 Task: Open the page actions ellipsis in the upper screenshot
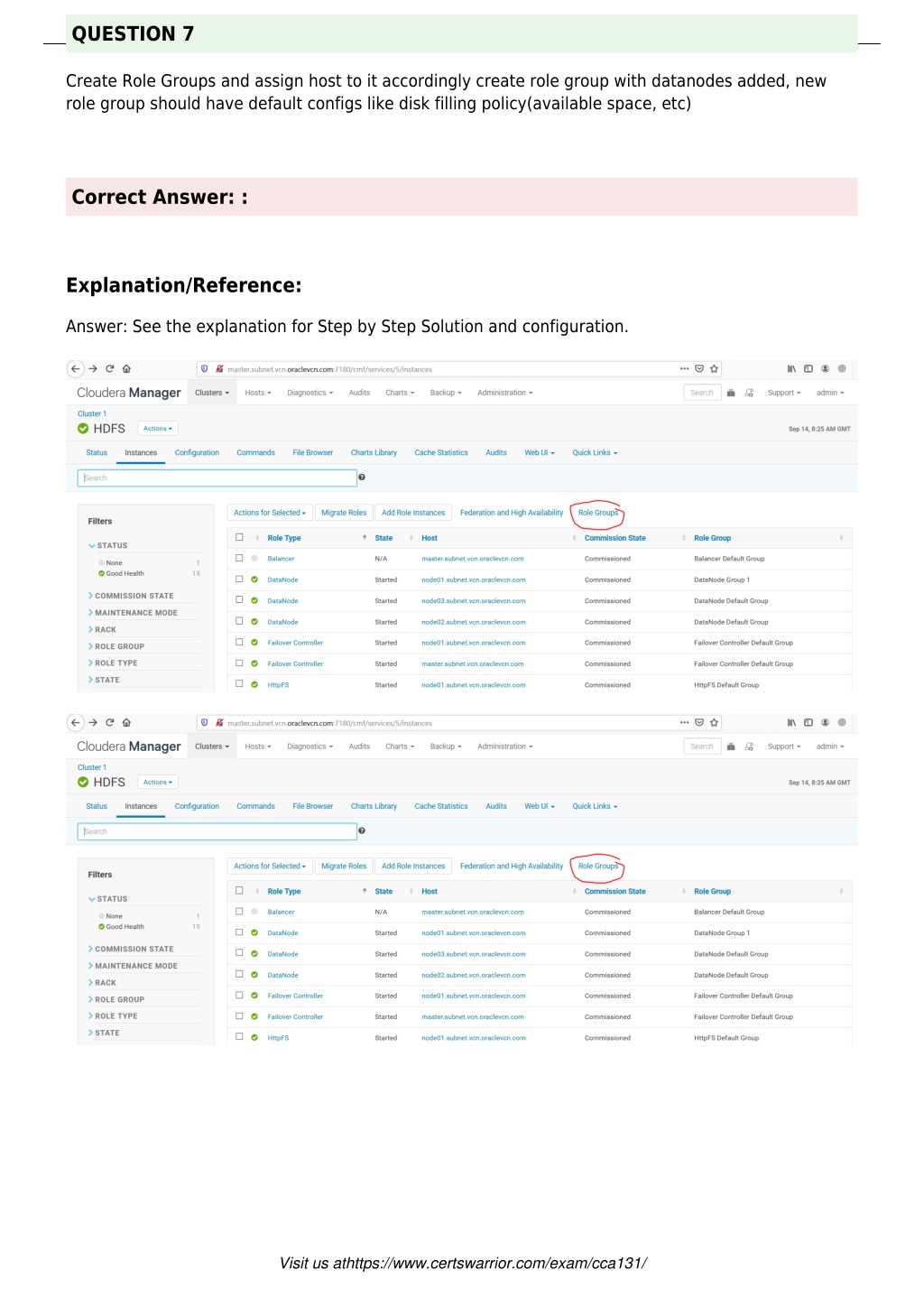[685, 368]
